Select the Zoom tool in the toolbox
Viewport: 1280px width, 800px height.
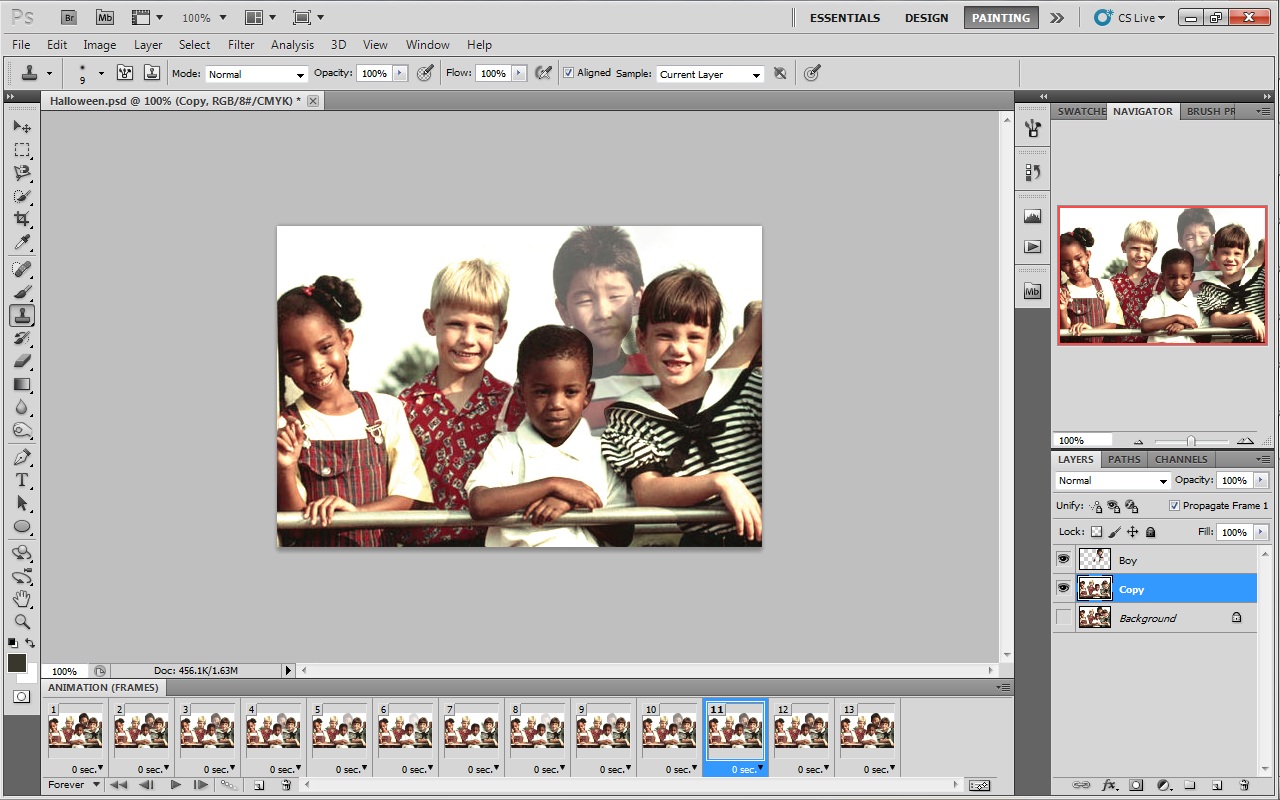(22, 621)
